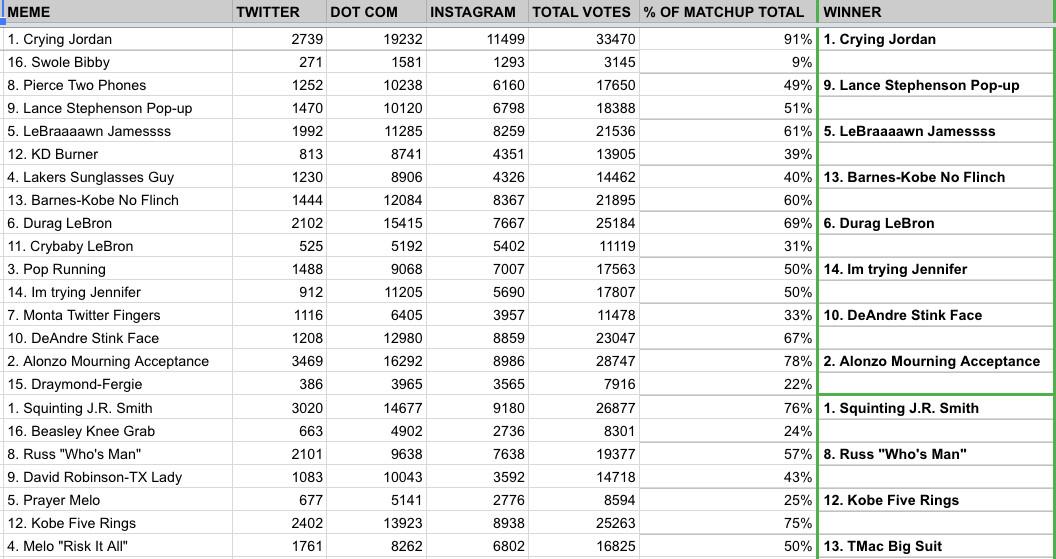Select the "16. Swole Bibby" meme cell
1056x559 pixels.
[117, 62]
